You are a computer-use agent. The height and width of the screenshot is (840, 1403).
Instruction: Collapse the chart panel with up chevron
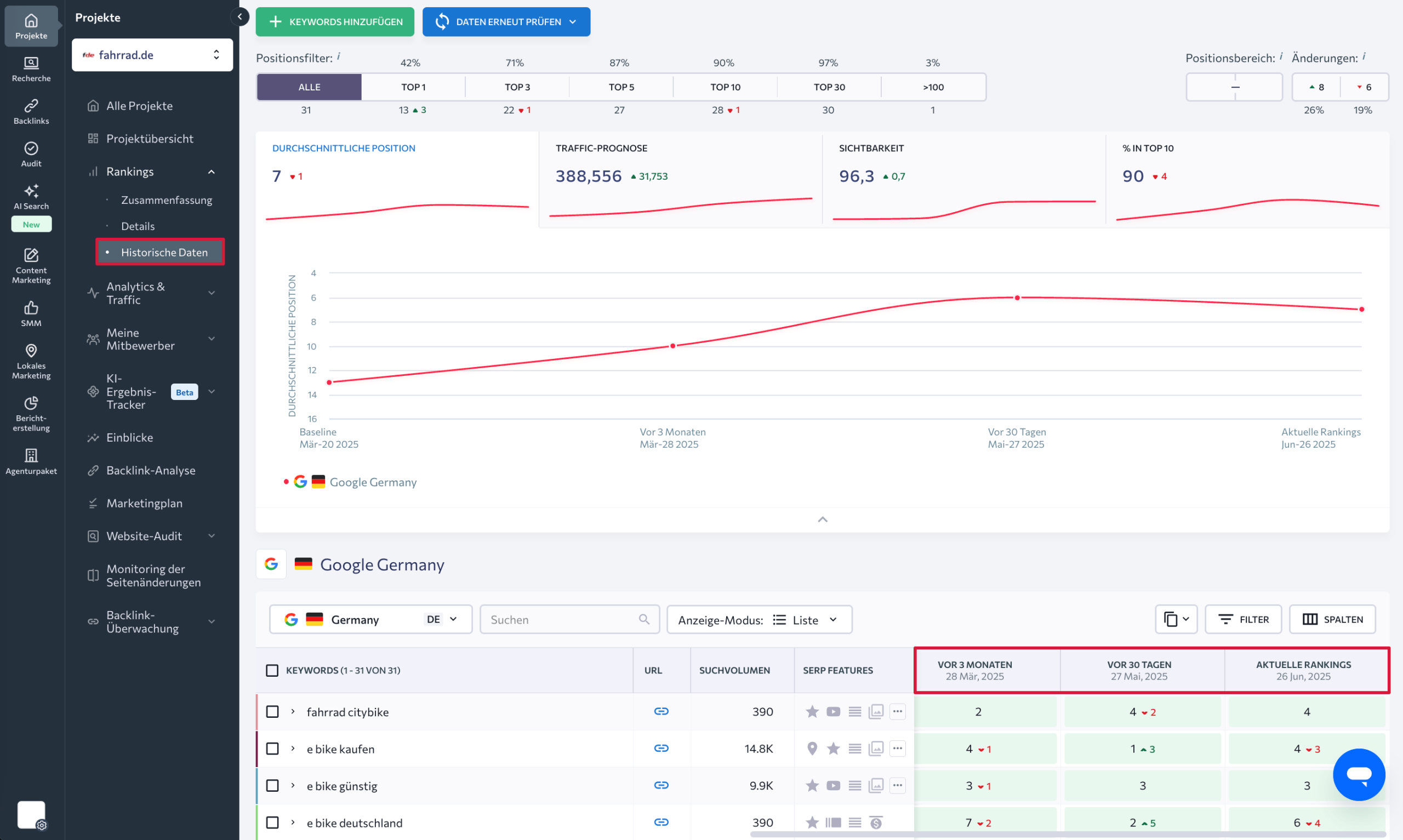click(822, 519)
